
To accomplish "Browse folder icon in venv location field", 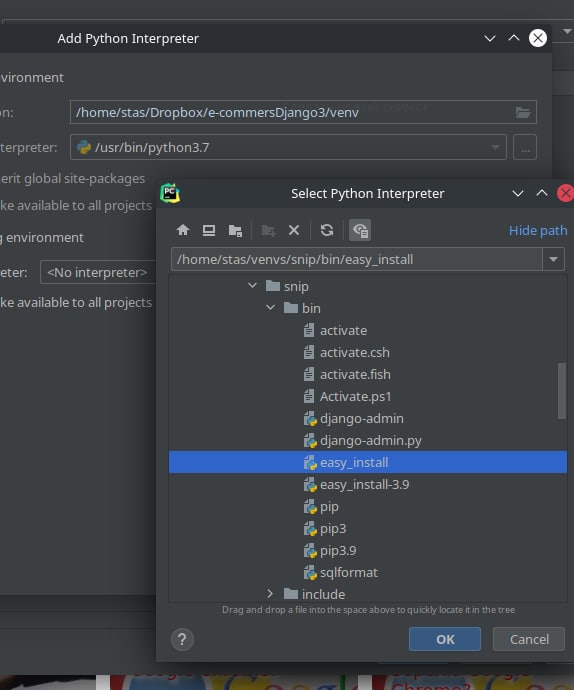I will click(523, 113).
